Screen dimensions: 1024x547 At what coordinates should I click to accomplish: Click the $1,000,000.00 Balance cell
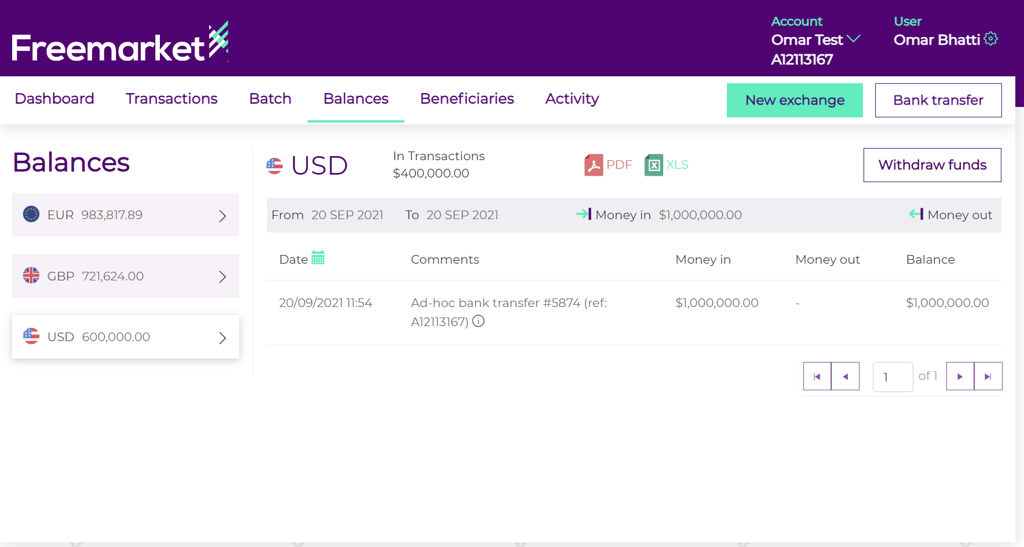[947, 303]
